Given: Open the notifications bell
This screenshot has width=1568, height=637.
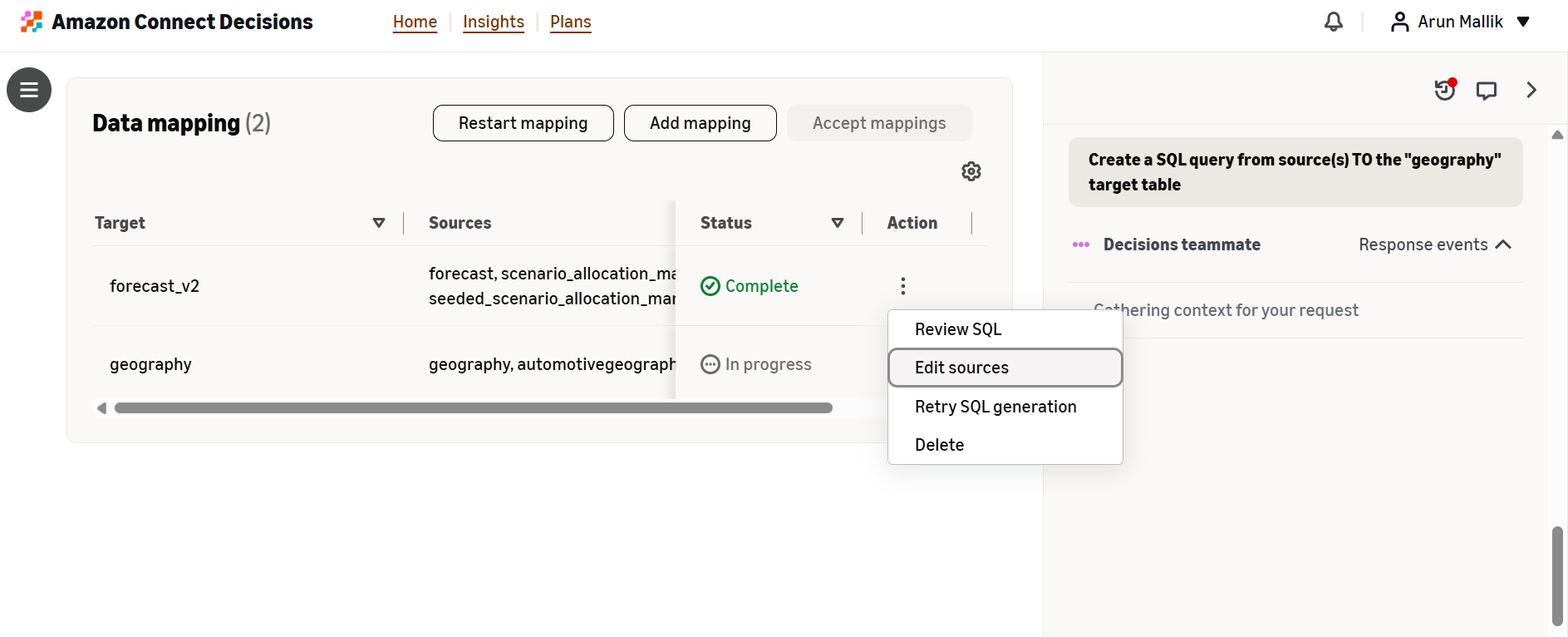Looking at the screenshot, I should pyautogui.click(x=1333, y=22).
